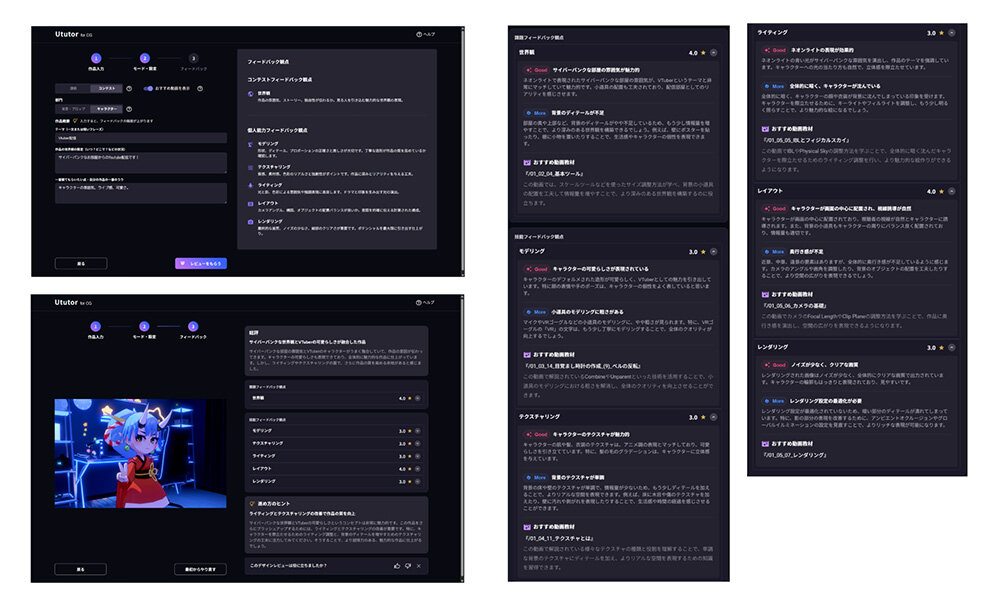The image size is (1000, 613).
Task: Click the thumbs-up feedback icon
Action: tap(396, 566)
